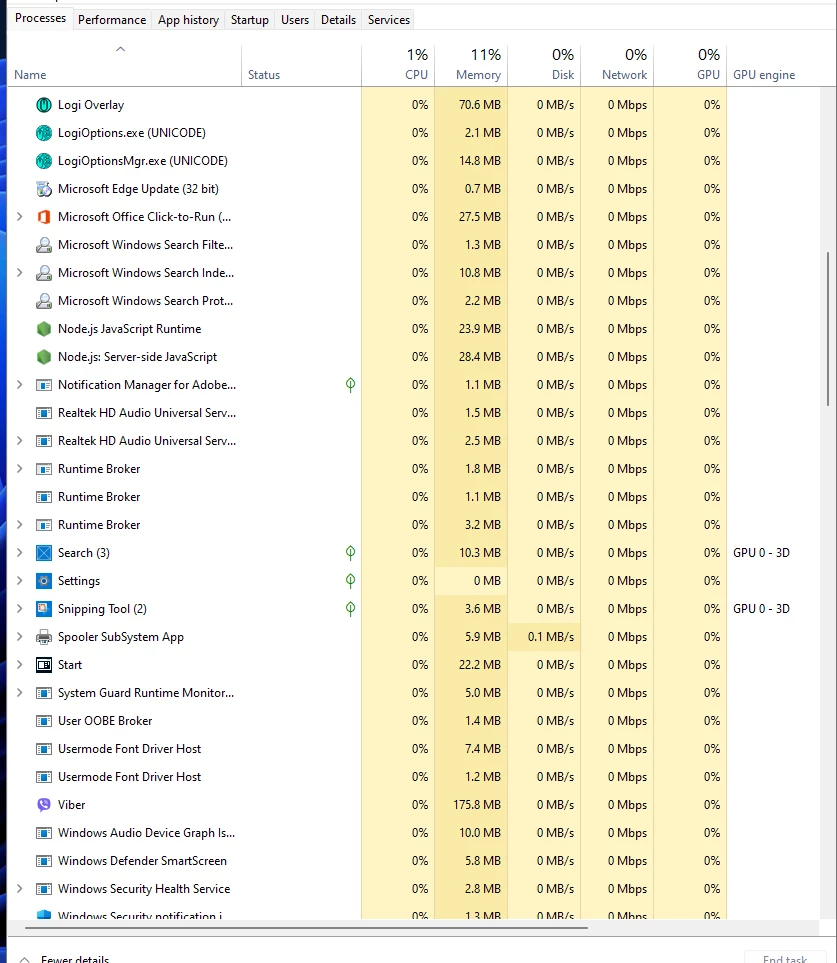This screenshot has width=837, height=963.
Task: Sort by the Disk column header
Action: [x=544, y=65]
